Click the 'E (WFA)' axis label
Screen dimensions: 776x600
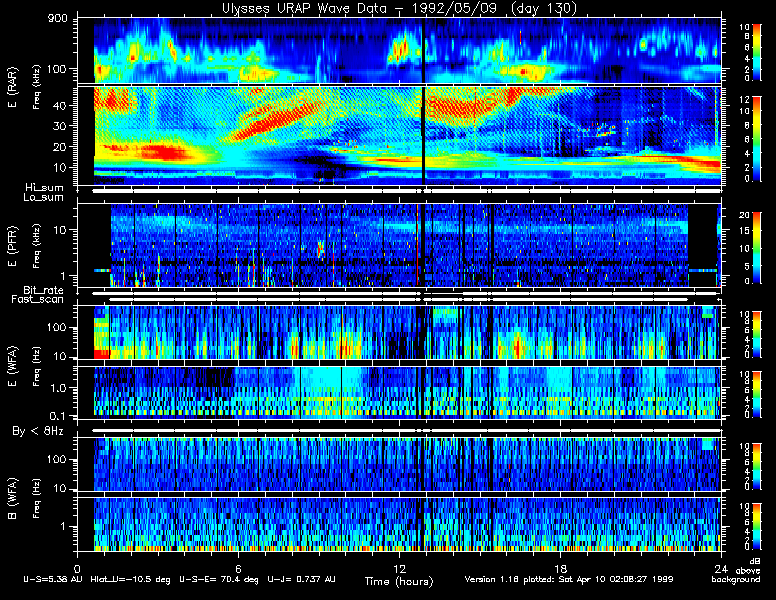(12, 366)
